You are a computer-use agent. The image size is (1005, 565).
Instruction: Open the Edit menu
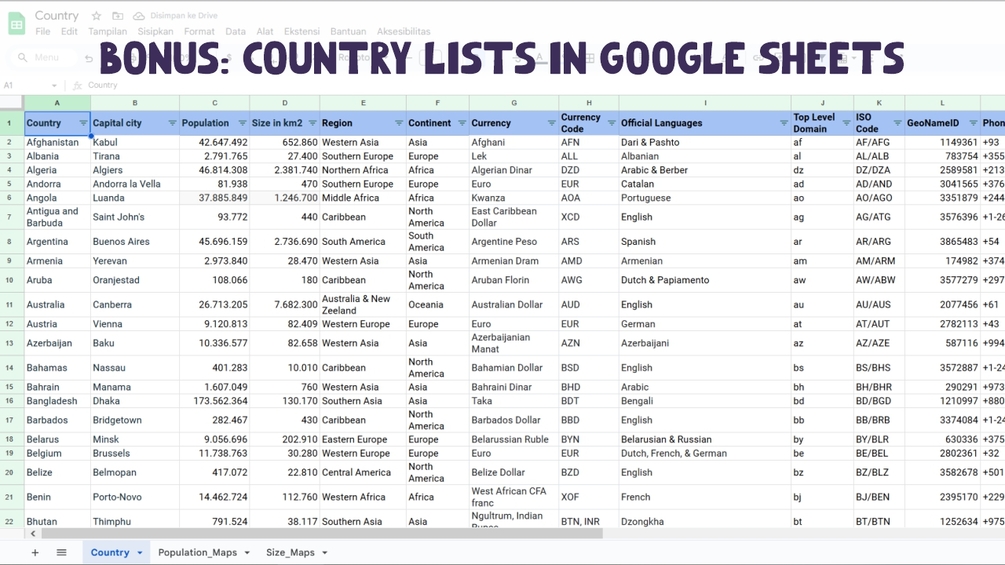tap(69, 31)
